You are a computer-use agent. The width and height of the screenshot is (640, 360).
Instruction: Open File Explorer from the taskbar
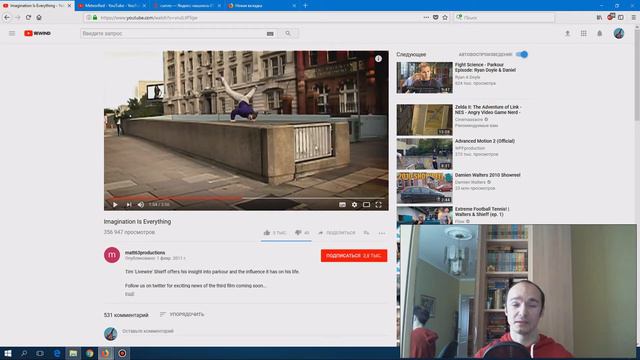pos(73,353)
